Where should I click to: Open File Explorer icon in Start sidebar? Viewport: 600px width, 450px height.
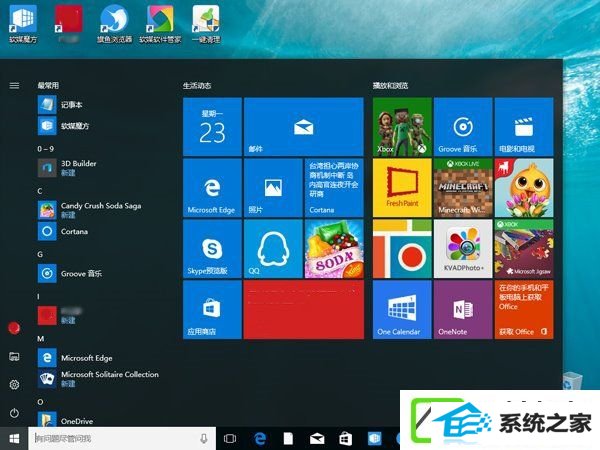(x=14, y=356)
